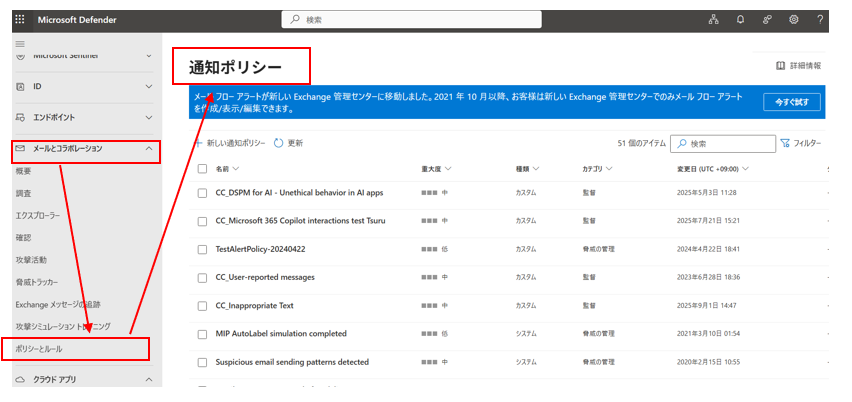Click the help question mark icon
Screen dimensions: 852x402
(820, 19)
